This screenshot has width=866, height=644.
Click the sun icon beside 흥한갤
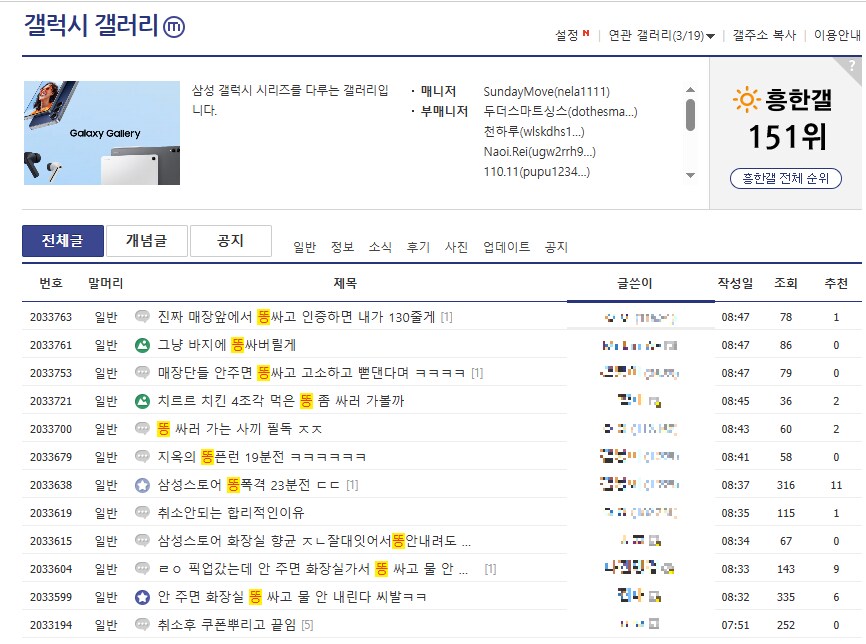(x=745, y=99)
